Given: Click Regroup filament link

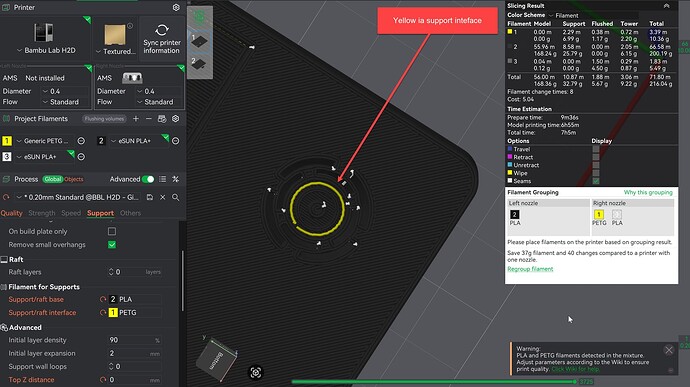Looking at the screenshot, I should [x=530, y=269].
